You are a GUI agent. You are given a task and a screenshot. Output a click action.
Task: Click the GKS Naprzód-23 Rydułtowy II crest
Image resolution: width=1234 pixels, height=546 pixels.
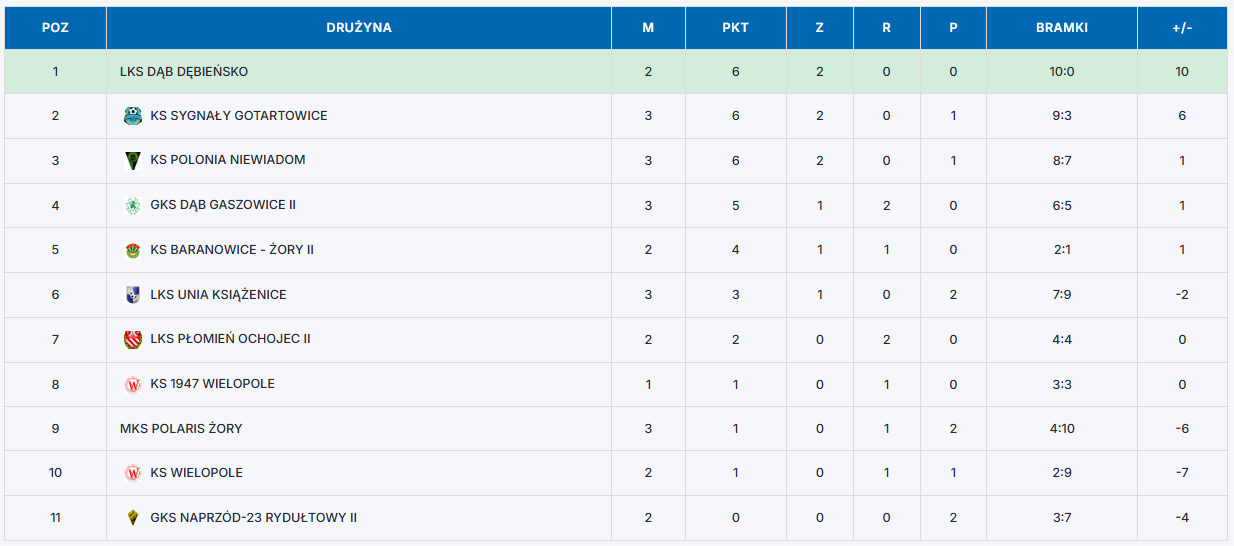click(x=132, y=518)
